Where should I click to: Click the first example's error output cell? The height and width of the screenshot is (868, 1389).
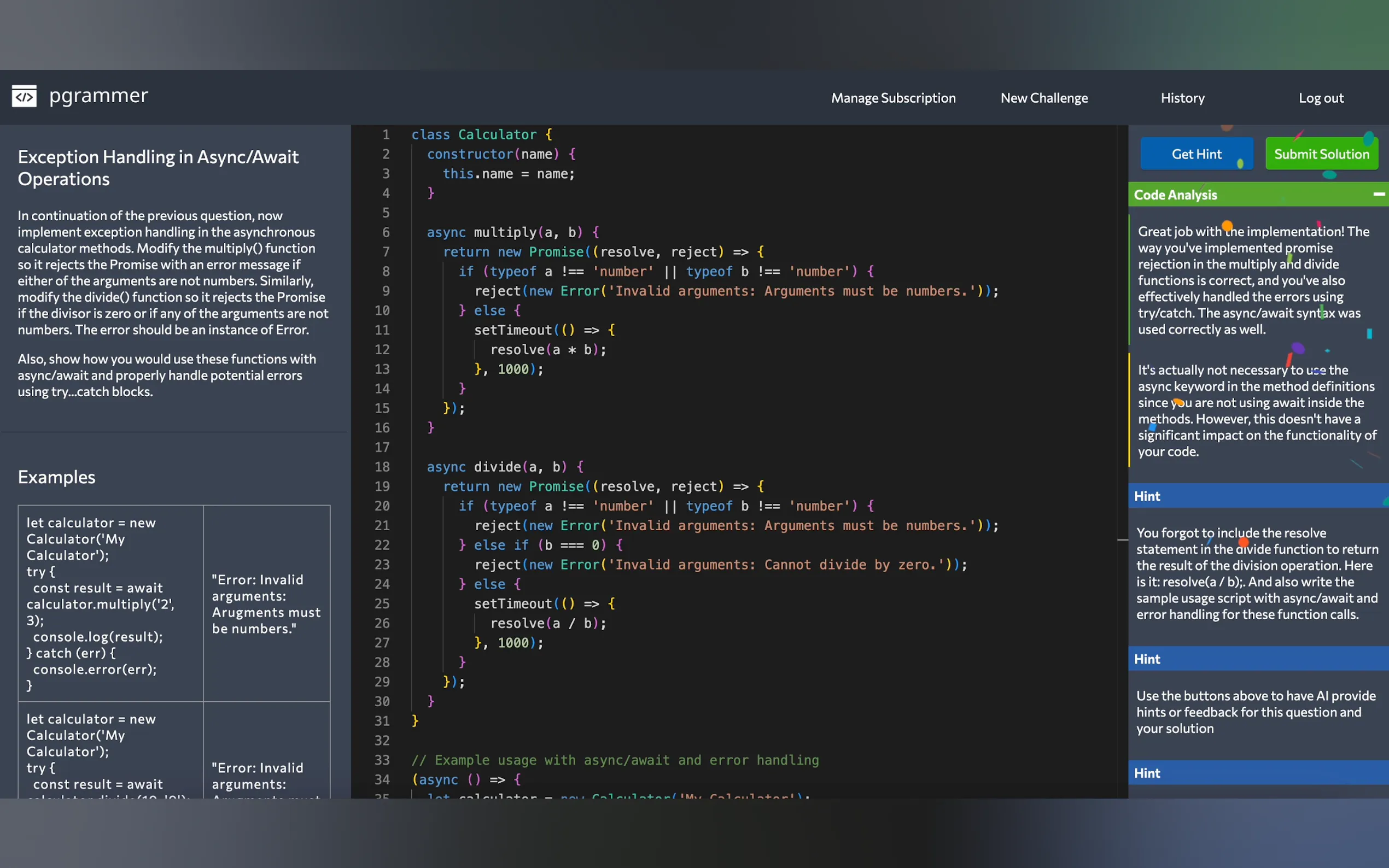[266, 603]
